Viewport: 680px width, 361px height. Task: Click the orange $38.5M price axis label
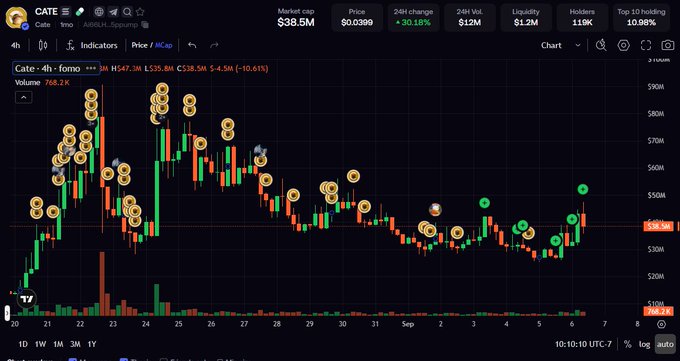click(x=658, y=226)
